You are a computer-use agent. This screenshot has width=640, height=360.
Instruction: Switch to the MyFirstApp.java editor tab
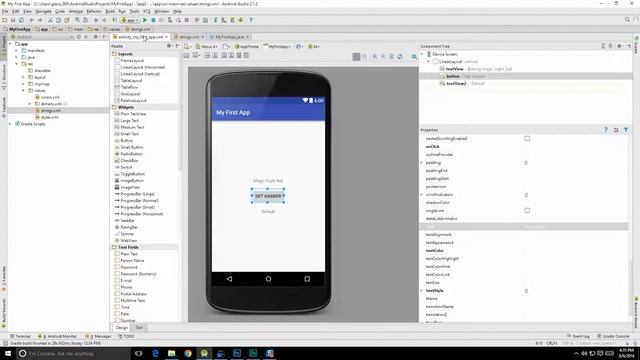229,37
